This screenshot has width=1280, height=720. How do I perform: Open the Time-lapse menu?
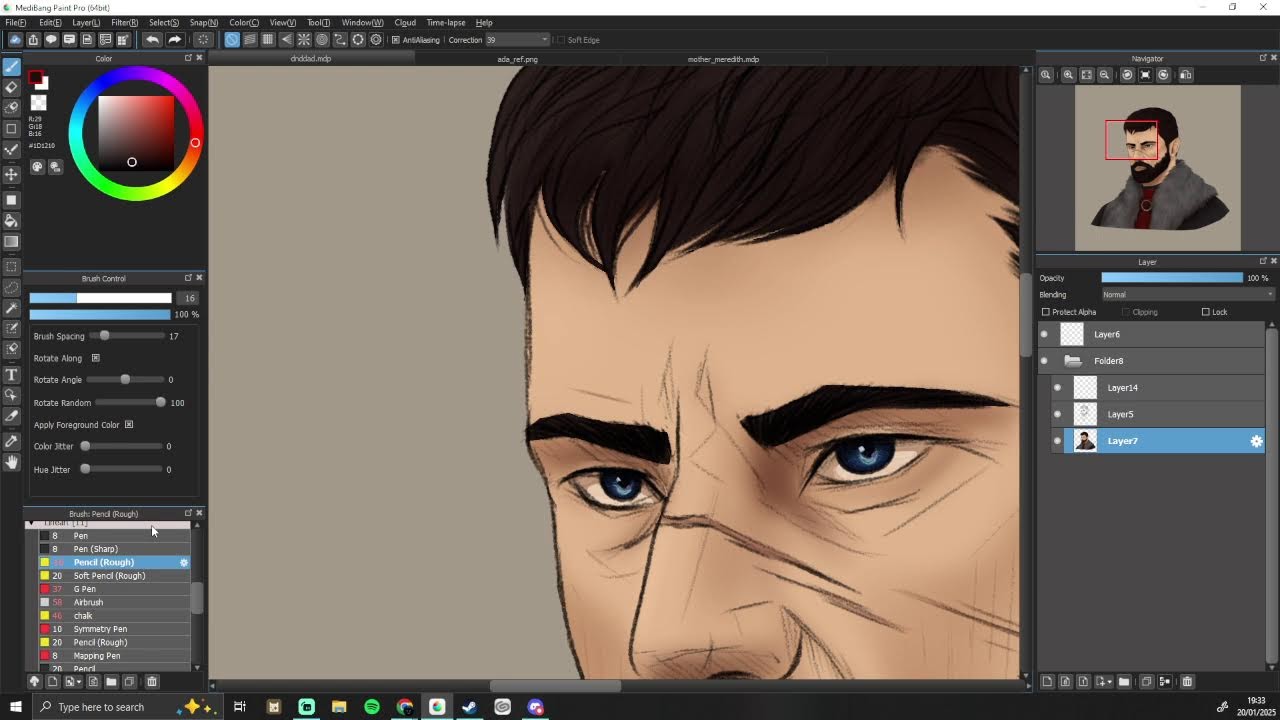tap(446, 22)
